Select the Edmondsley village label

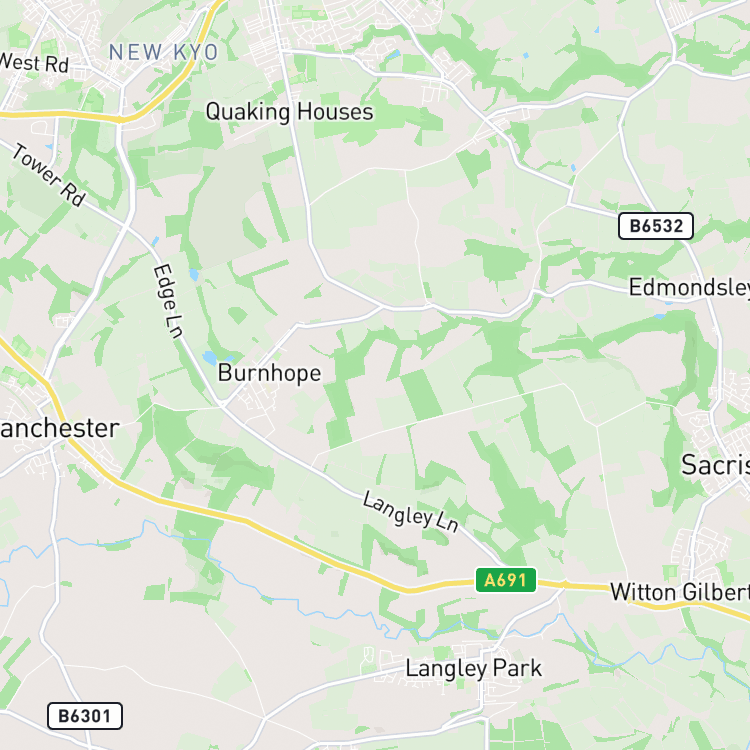point(689,287)
